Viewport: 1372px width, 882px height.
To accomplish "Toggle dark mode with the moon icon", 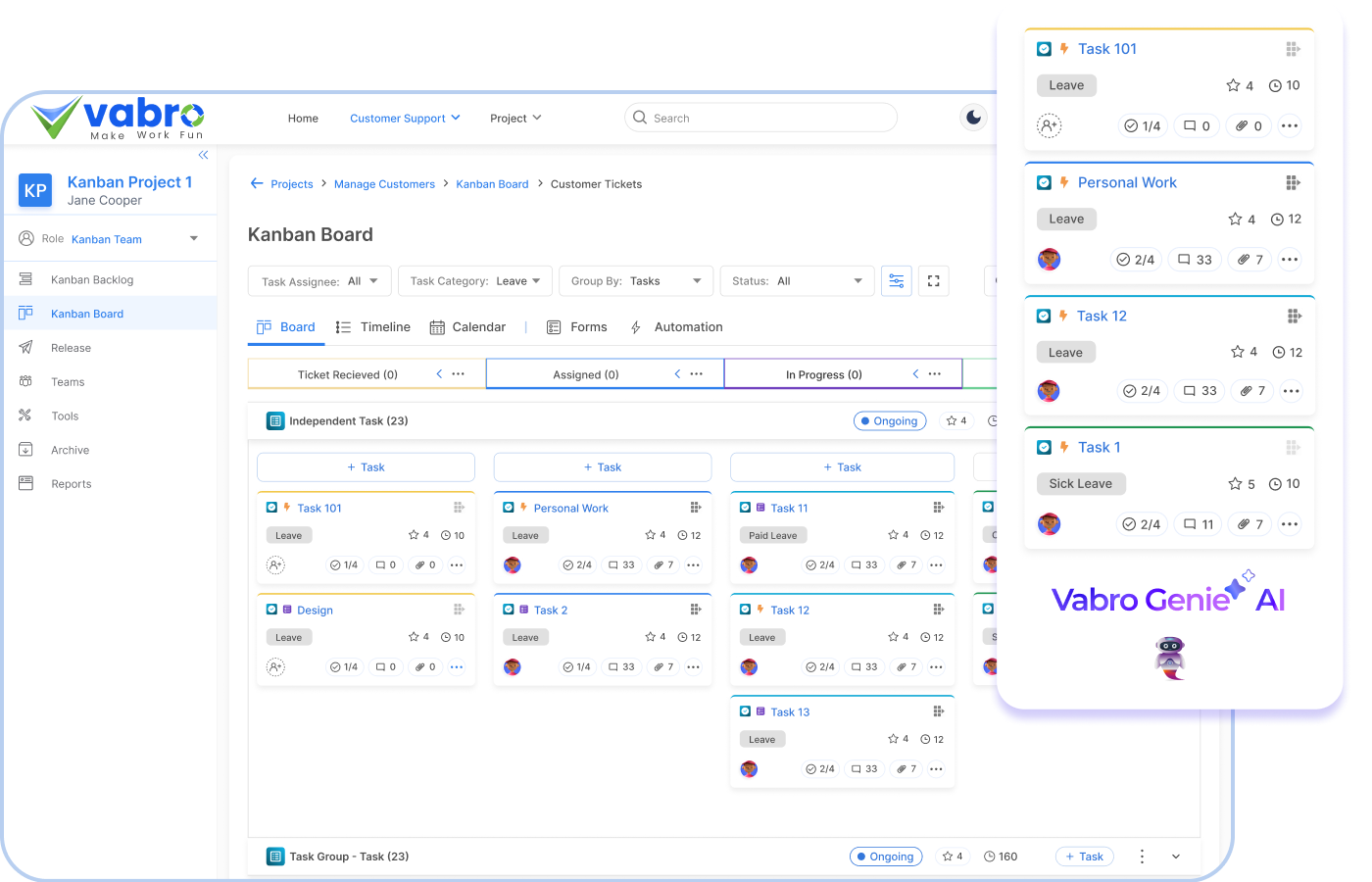I will pyautogui.click(x=972, y=117).
